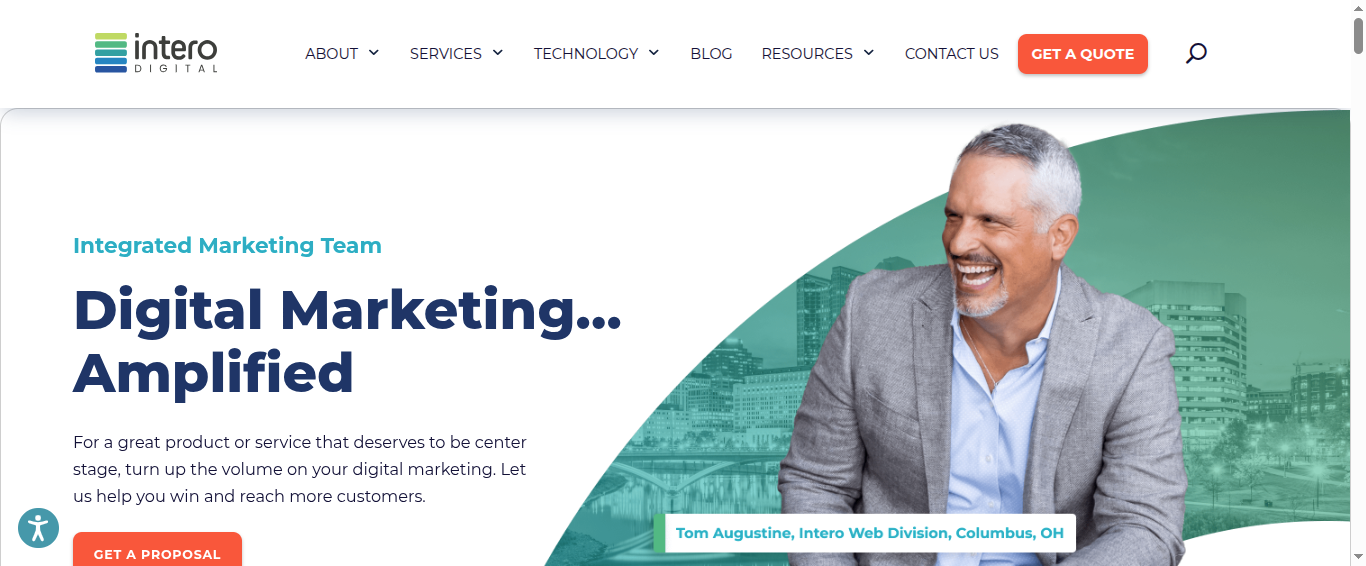Expand the About menu chevron
The image size is (1366, 566).
tap(374, 53)
